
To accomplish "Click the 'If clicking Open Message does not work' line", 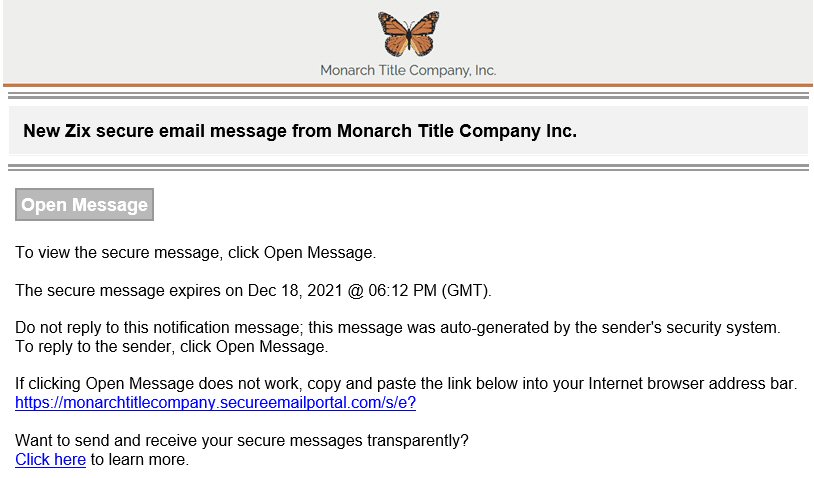I will pos(406,384).
